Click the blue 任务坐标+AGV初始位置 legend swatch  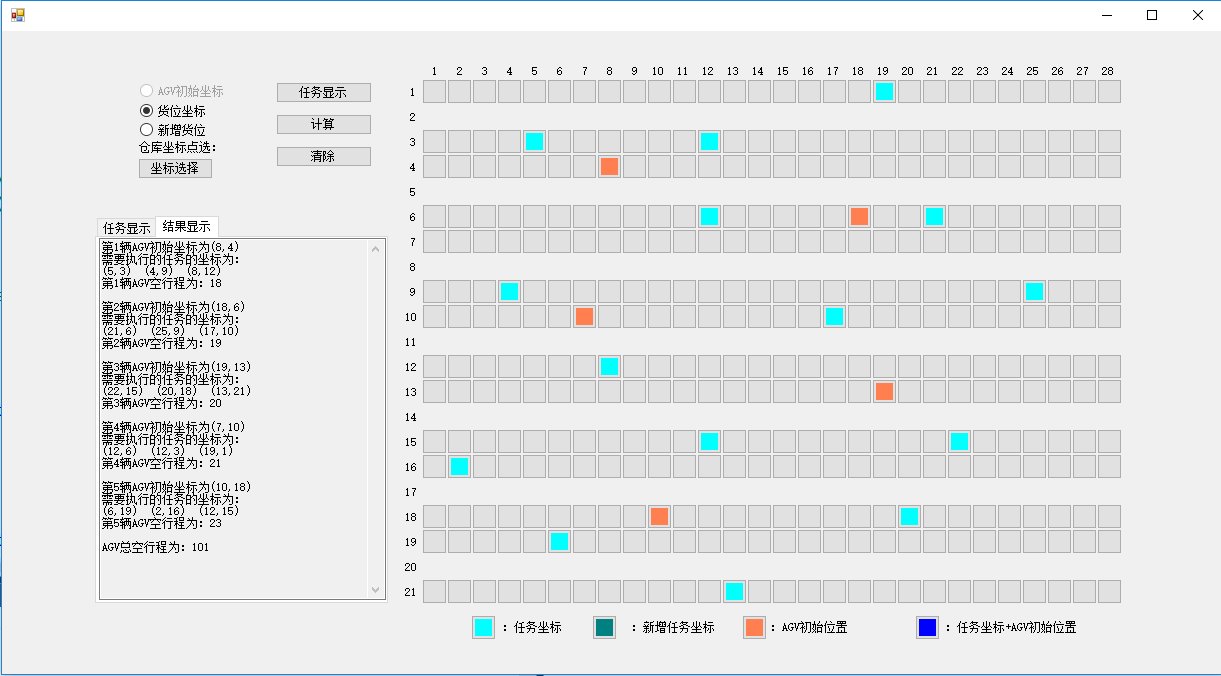[927, 628]
